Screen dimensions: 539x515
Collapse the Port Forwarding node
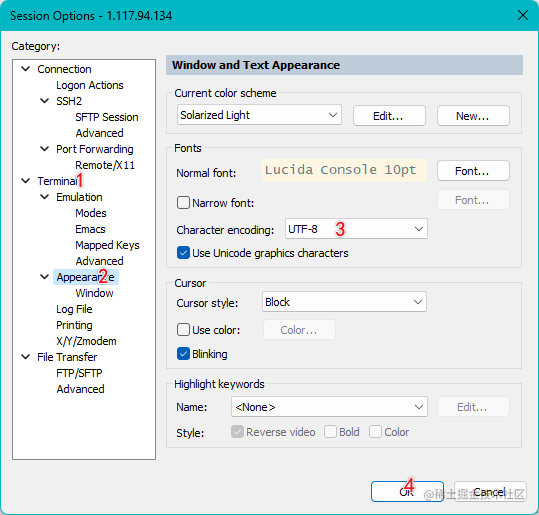(x=45, y=149)
